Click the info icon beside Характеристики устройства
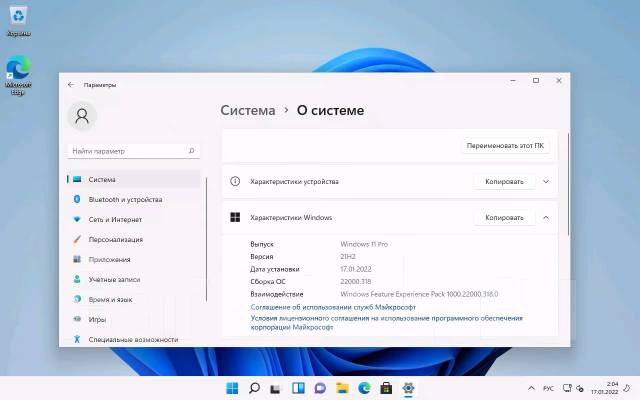 (235, 181)
